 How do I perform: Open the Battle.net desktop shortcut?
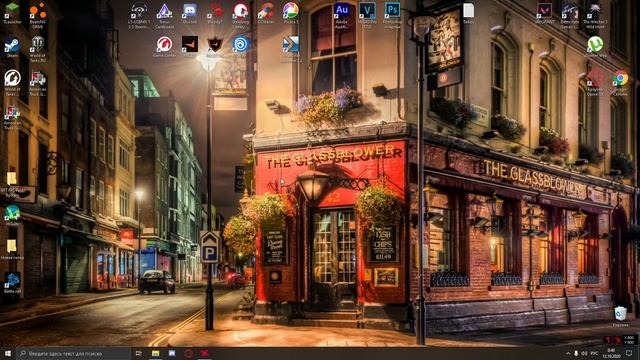point(12,281)
